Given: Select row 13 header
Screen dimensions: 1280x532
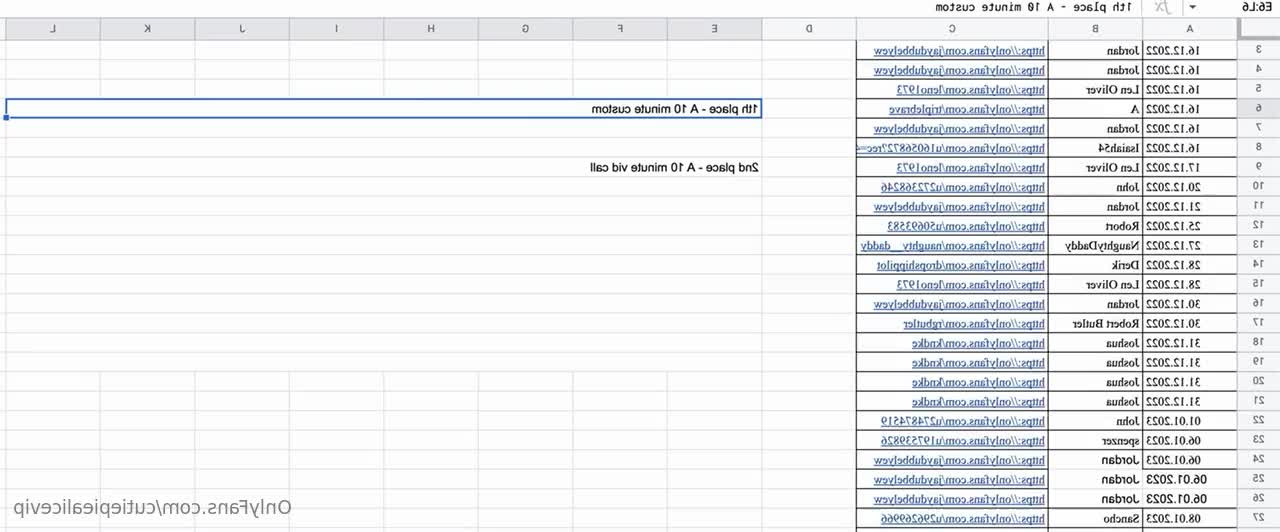Looking at the screenshot, I should (1258, 245).
